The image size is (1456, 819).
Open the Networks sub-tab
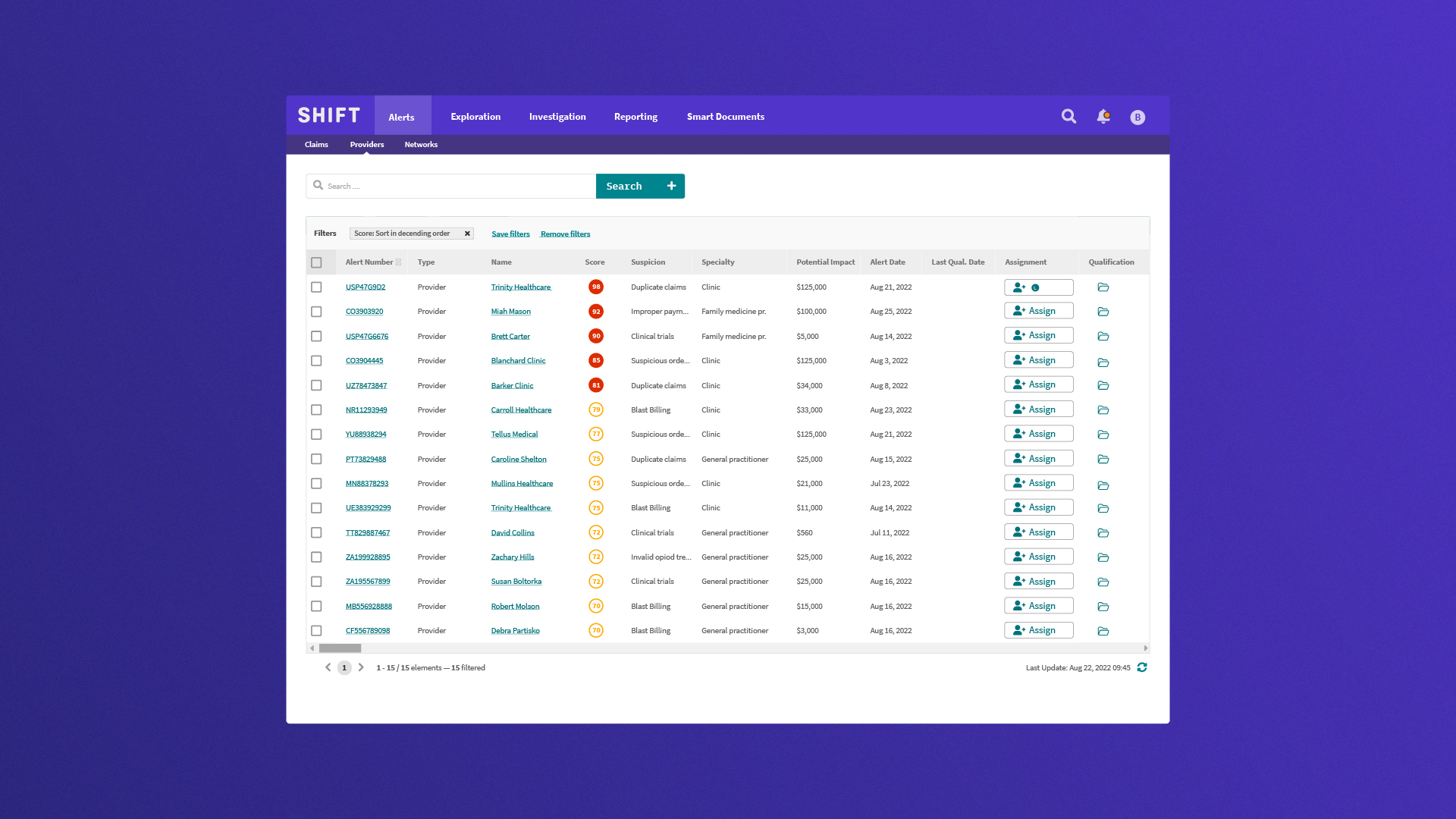coord(421,144)
